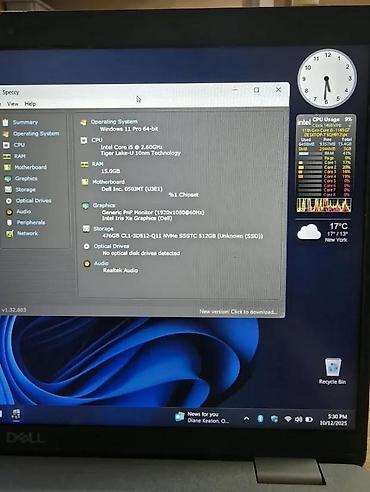370x492 pixels.
Task: Click the Operating System sidebar icon
Action: point(6,134)
